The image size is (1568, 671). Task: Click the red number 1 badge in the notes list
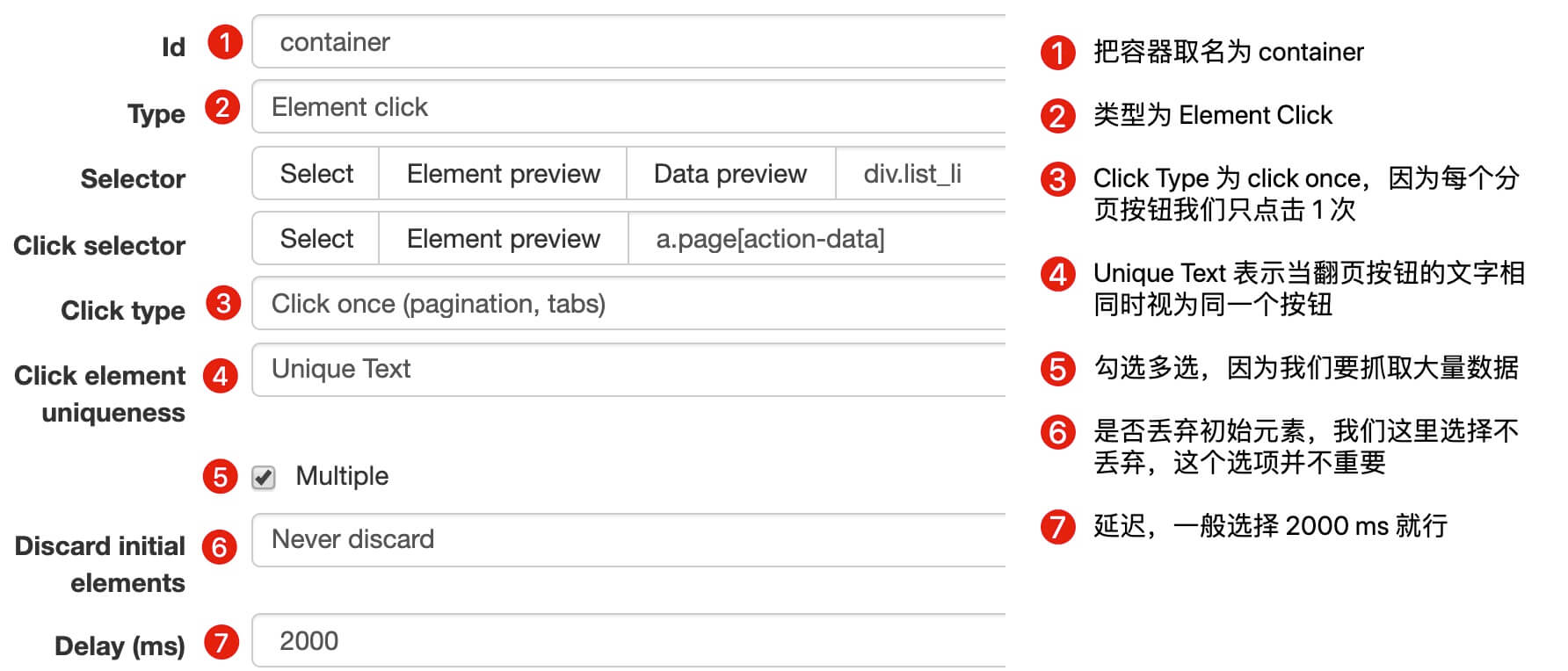tap(1058, 53)
